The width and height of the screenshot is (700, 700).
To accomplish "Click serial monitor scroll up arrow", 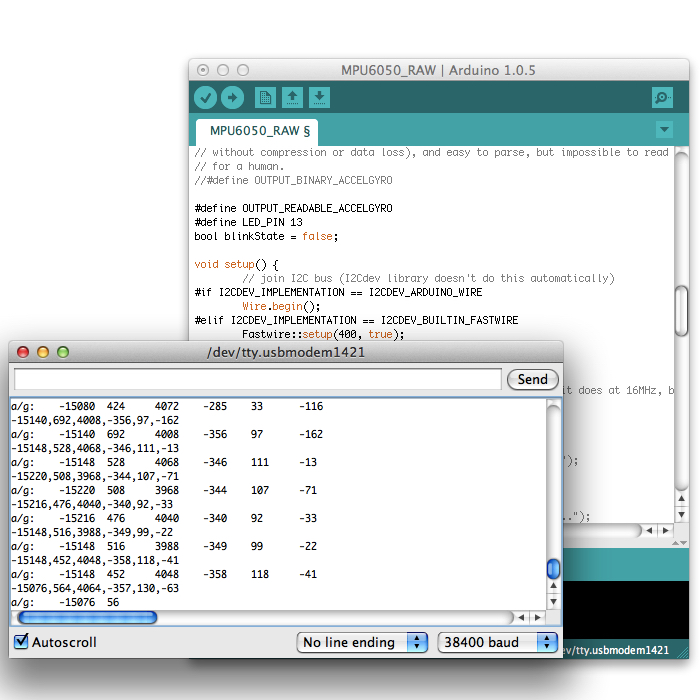I will coord(553,585).
